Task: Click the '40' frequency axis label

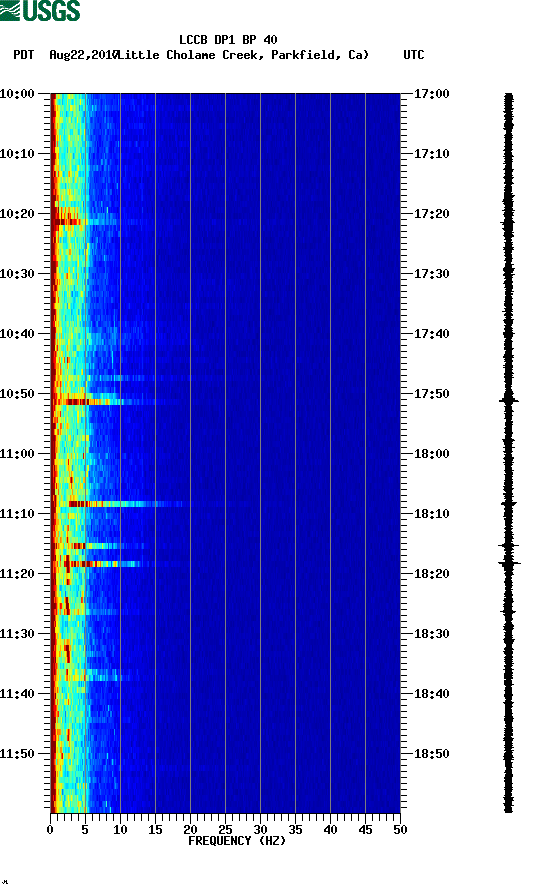Action: pyautogui.click(x=330, y=830)
